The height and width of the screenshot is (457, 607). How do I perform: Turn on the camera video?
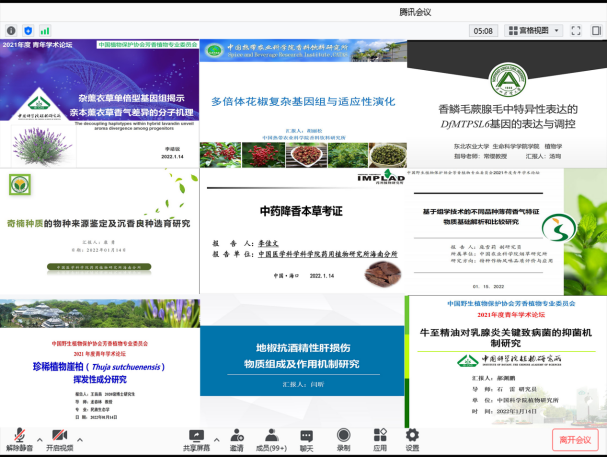[60, 438]
